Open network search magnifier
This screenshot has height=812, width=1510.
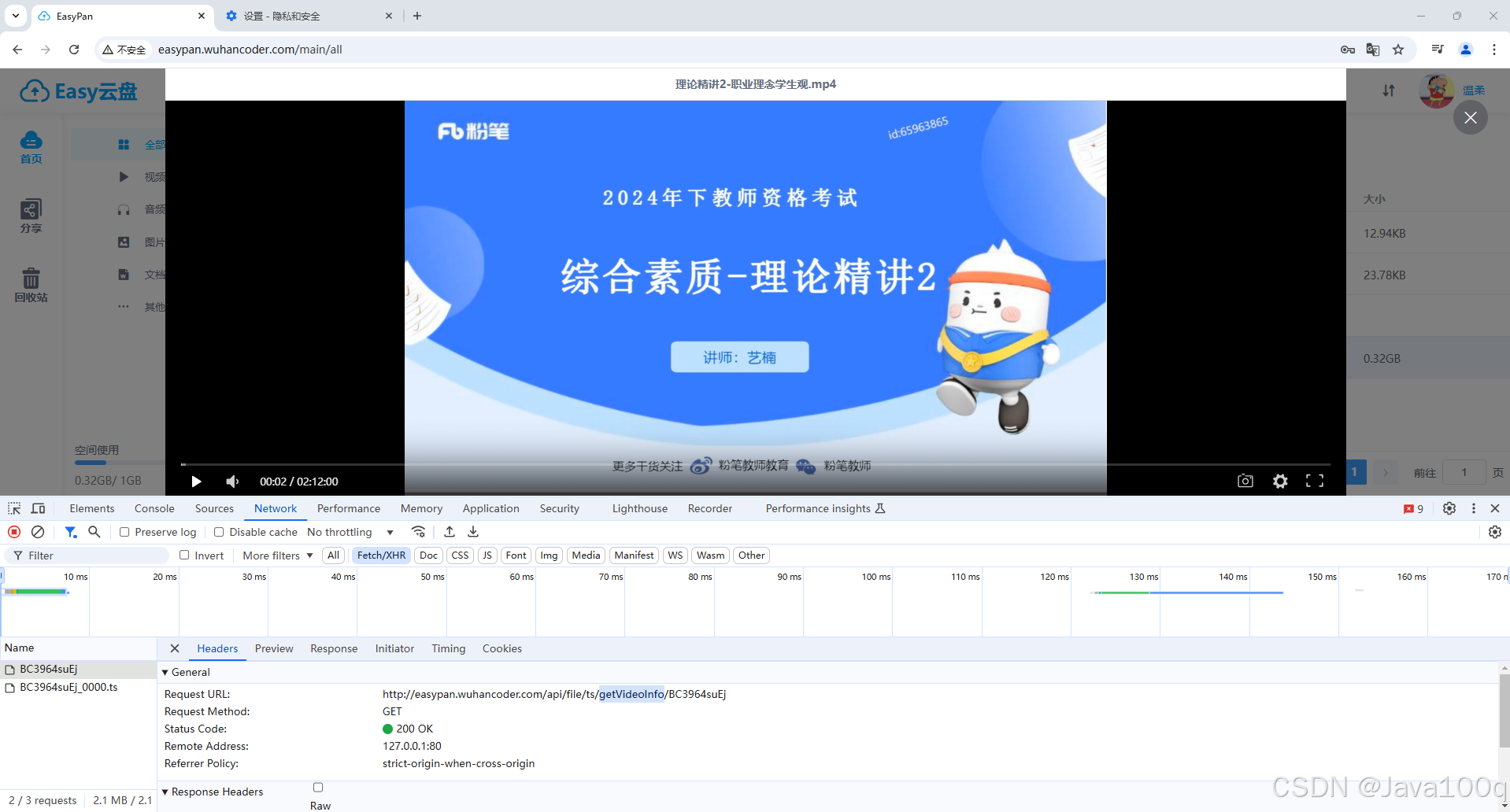[x=94, y=532]
